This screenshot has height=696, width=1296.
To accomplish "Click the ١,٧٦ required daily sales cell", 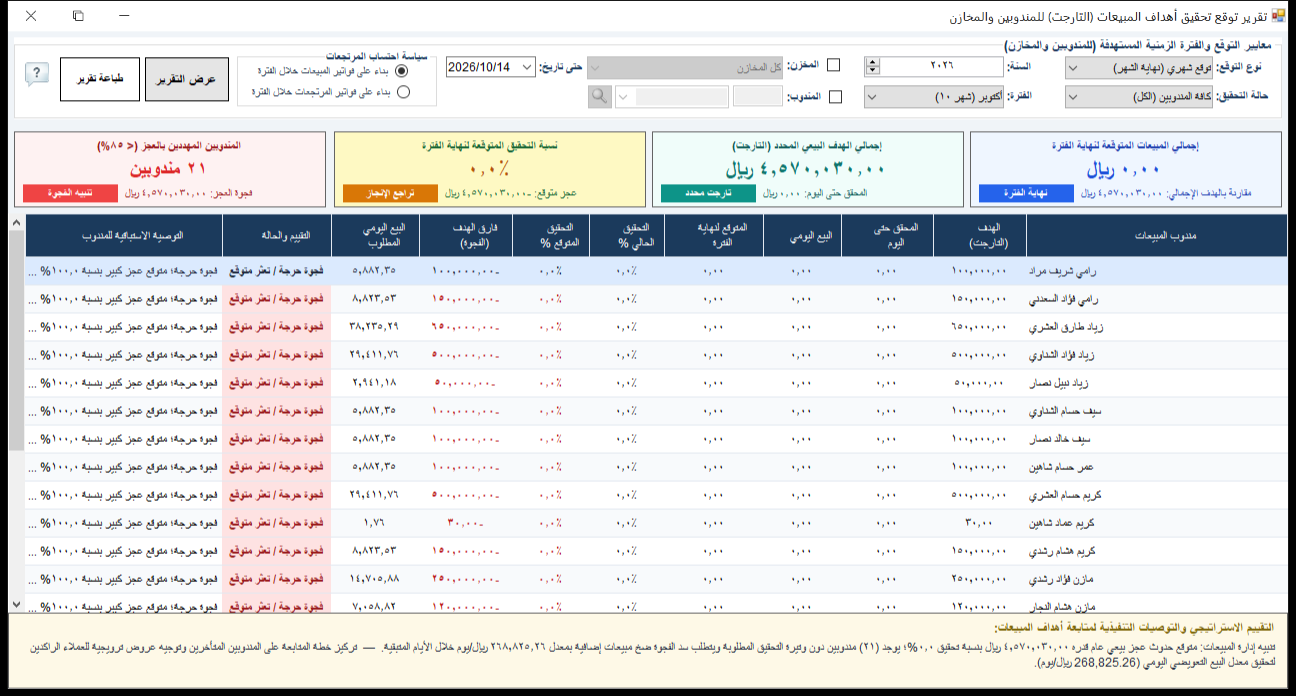I will [376, 523].
